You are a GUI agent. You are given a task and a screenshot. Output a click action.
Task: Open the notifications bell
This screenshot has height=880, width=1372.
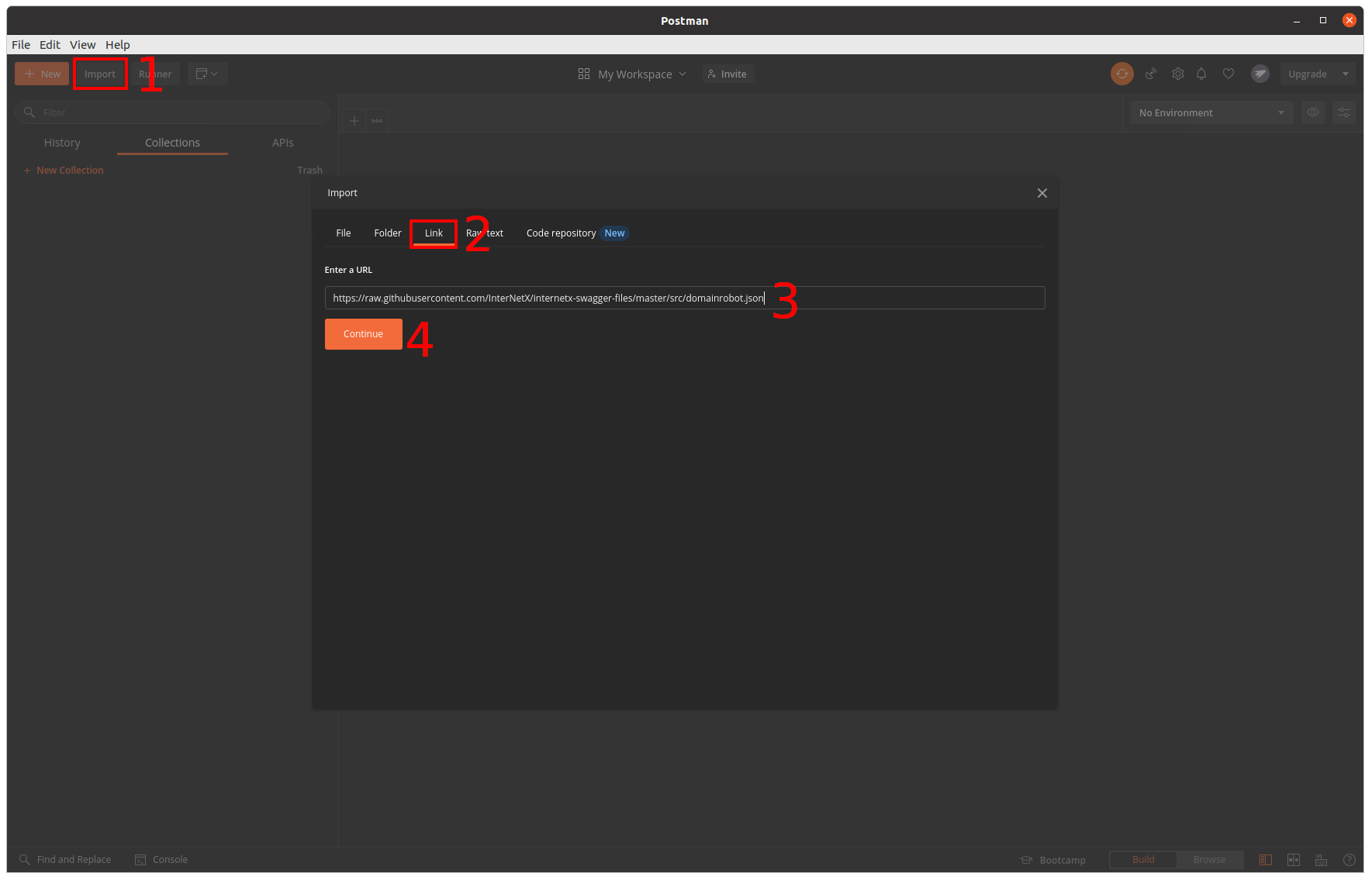click(x=1201, y=74)
